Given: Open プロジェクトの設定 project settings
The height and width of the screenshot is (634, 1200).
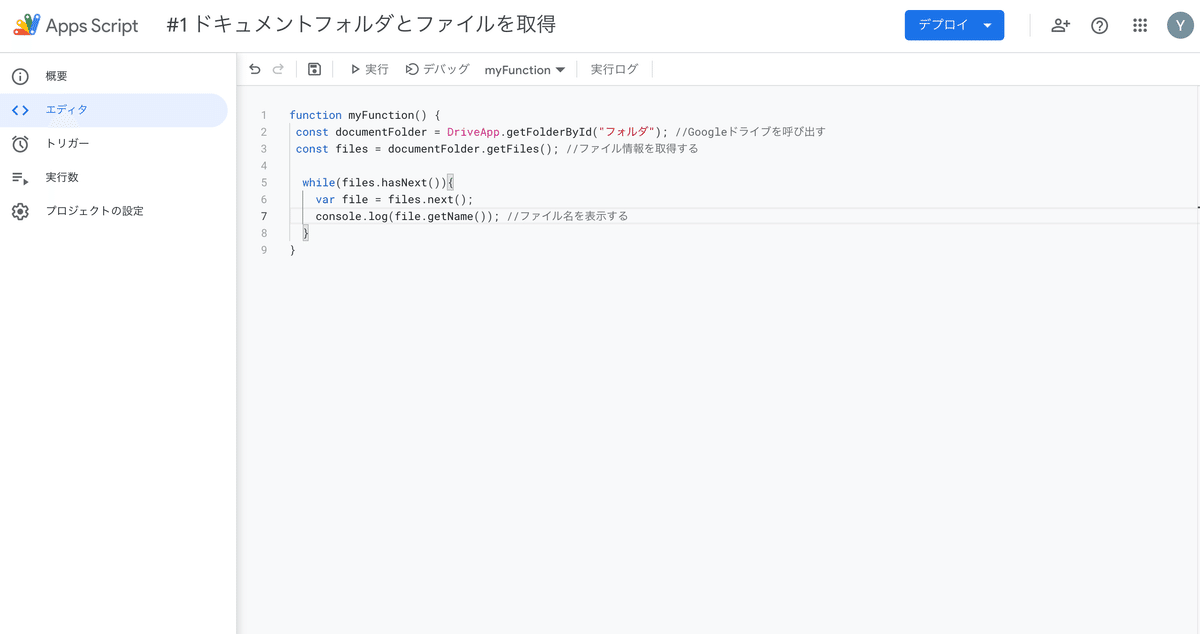Looking at the screenshot, I should coord(94,211).
